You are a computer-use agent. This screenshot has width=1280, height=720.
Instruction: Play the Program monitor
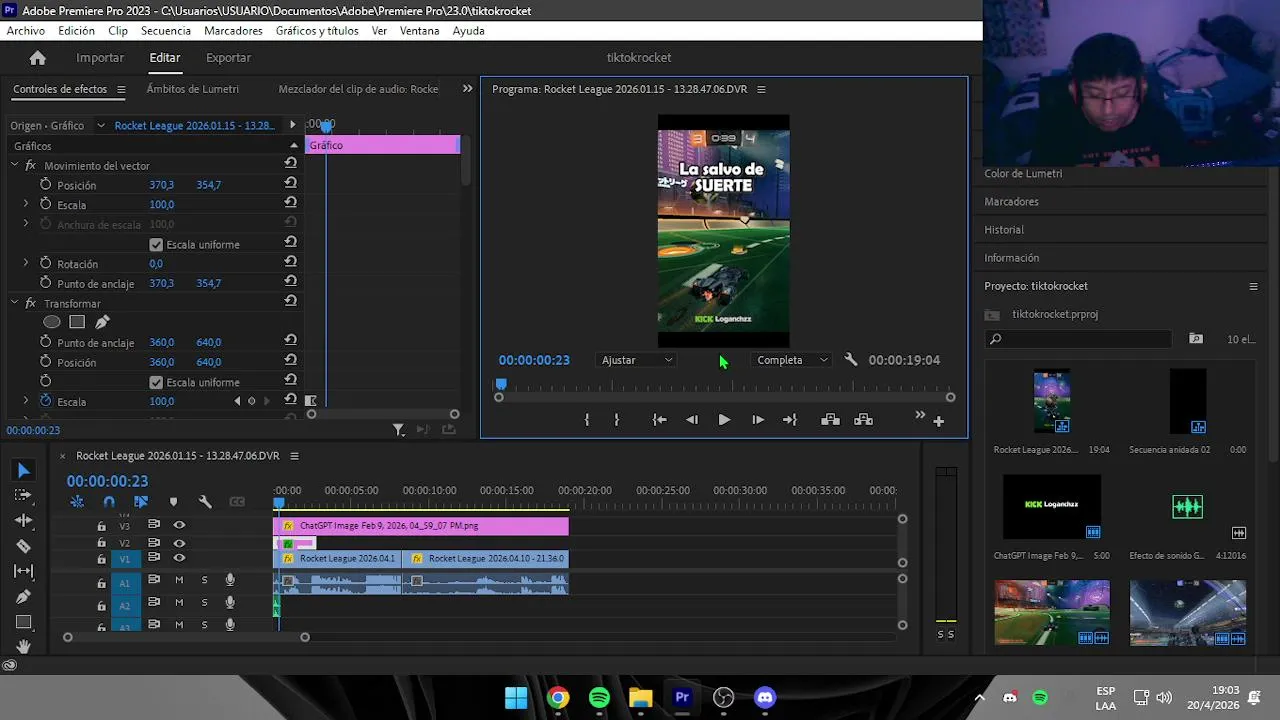pyautogui.click(x=724, y=420)
